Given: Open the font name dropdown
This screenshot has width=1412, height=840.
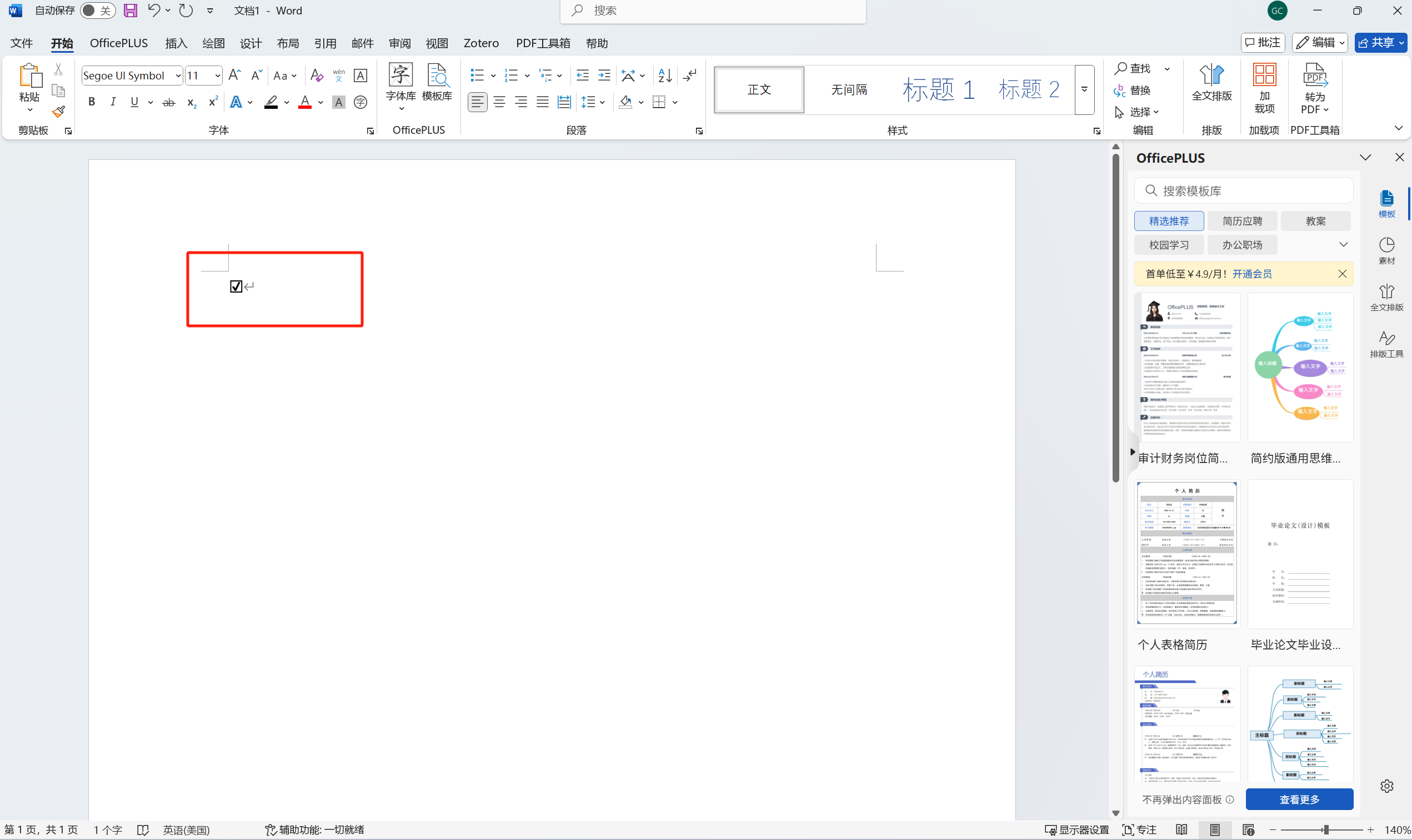Looking at the screenshot, I should (178, 76).
